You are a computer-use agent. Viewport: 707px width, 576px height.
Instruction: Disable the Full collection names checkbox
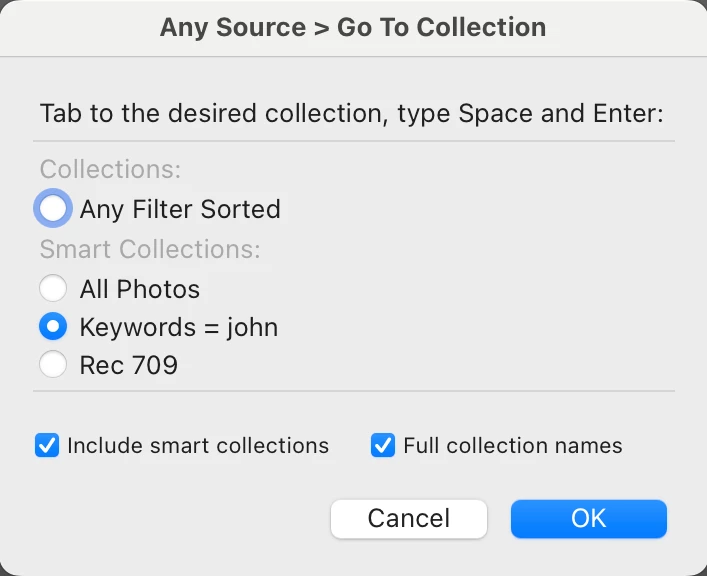point(383,445)
